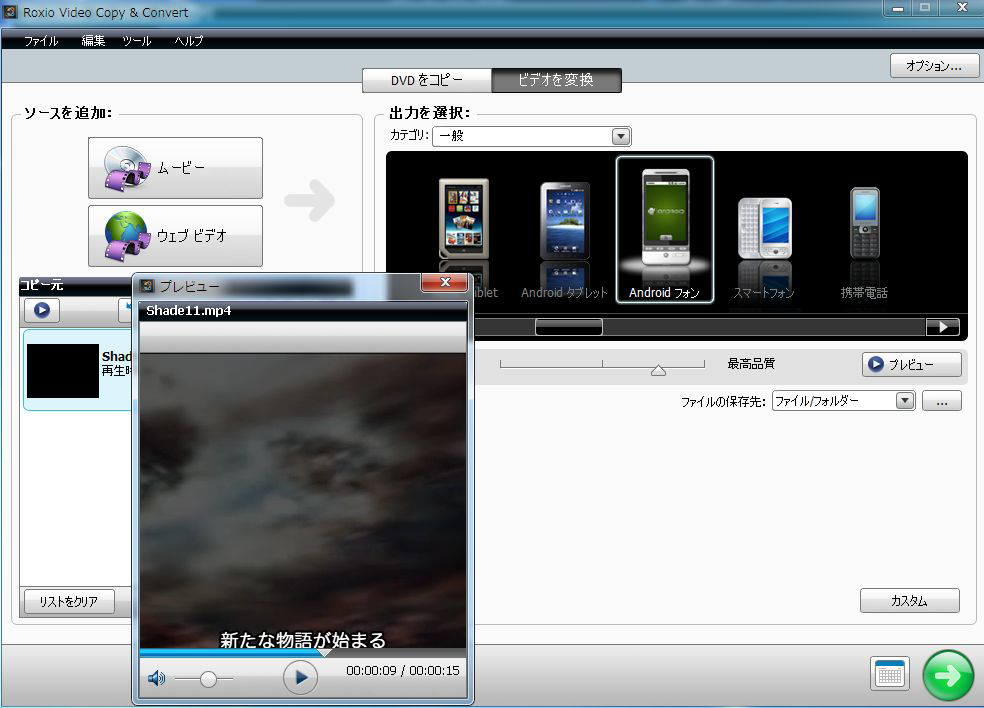Select the Android タブレット device icon

click(x=564, y=221)
